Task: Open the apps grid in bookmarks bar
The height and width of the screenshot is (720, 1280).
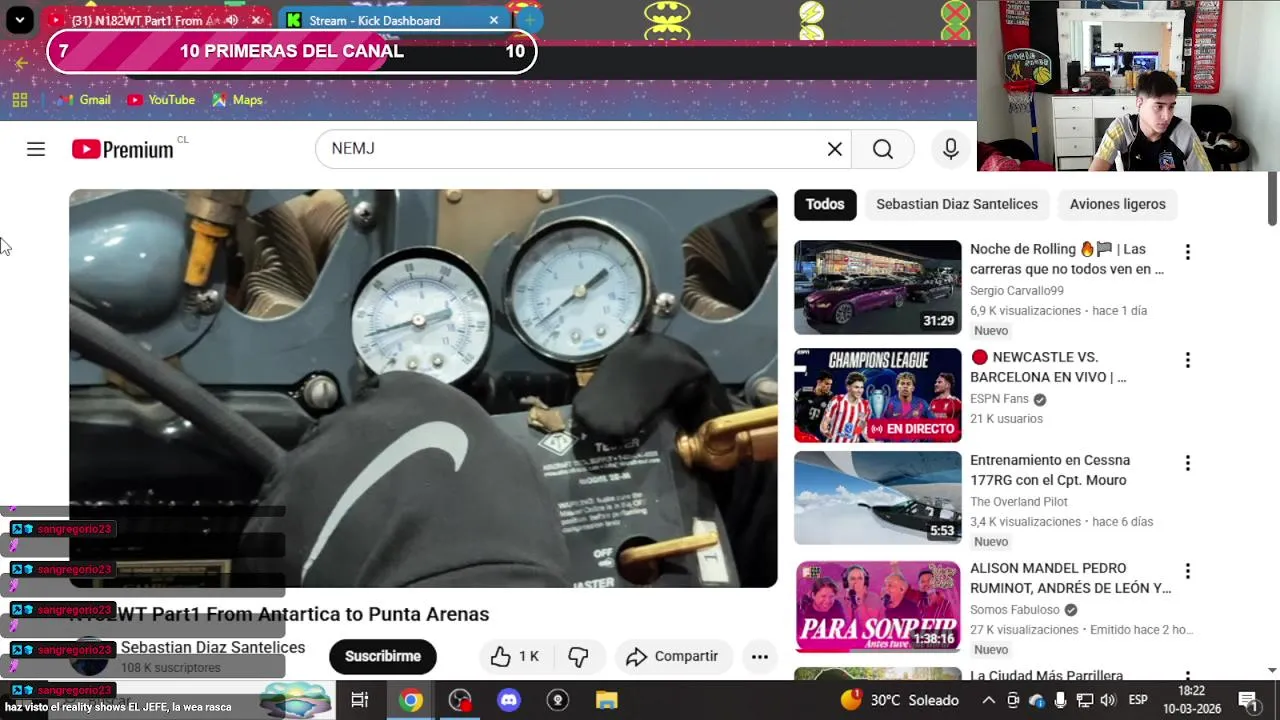Action: pos(19,100)
